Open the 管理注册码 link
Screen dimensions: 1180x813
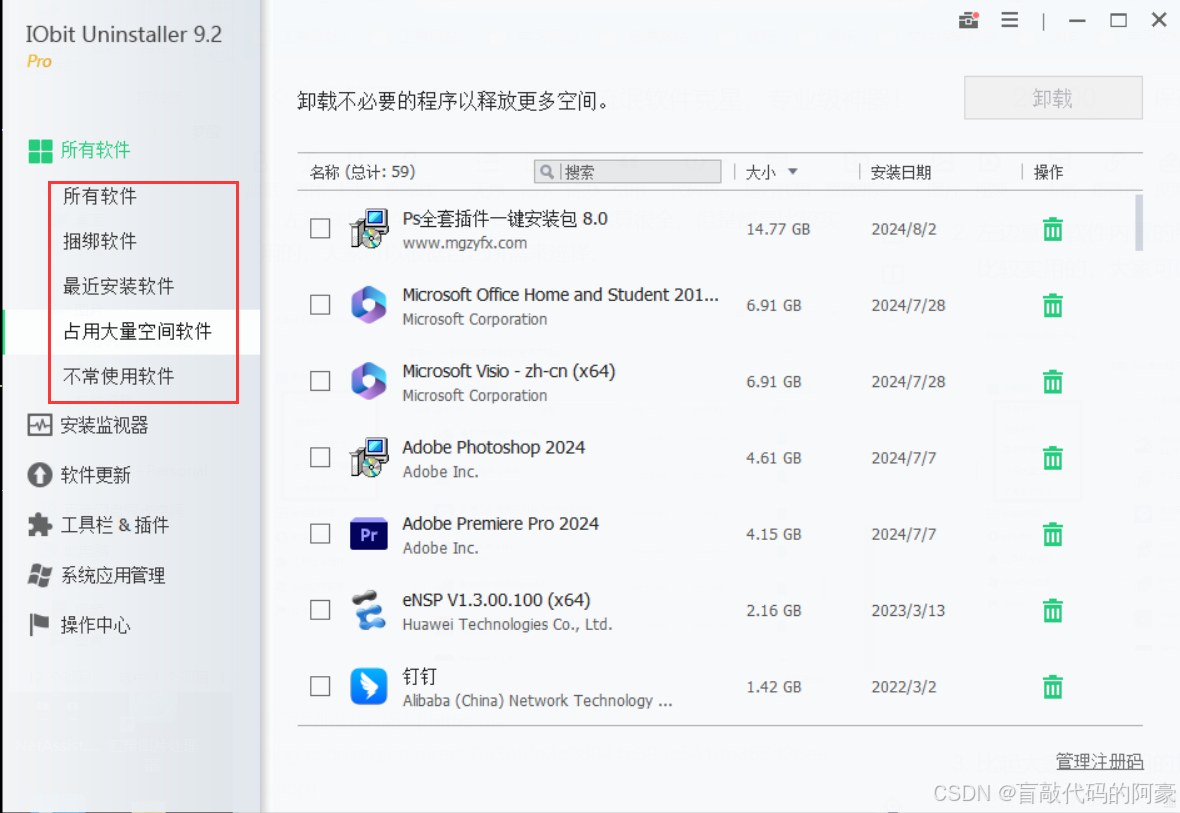1099,762
